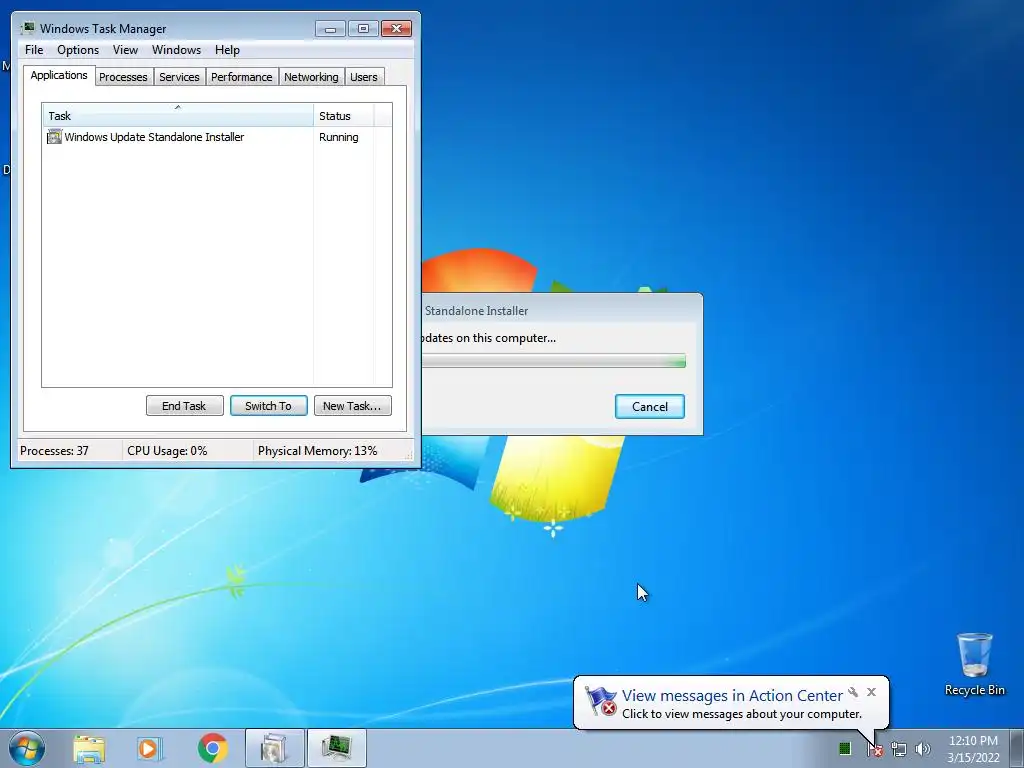Click the New Task... button
The width and height of the screenshot is (1024, 768).
pos(353,406)
